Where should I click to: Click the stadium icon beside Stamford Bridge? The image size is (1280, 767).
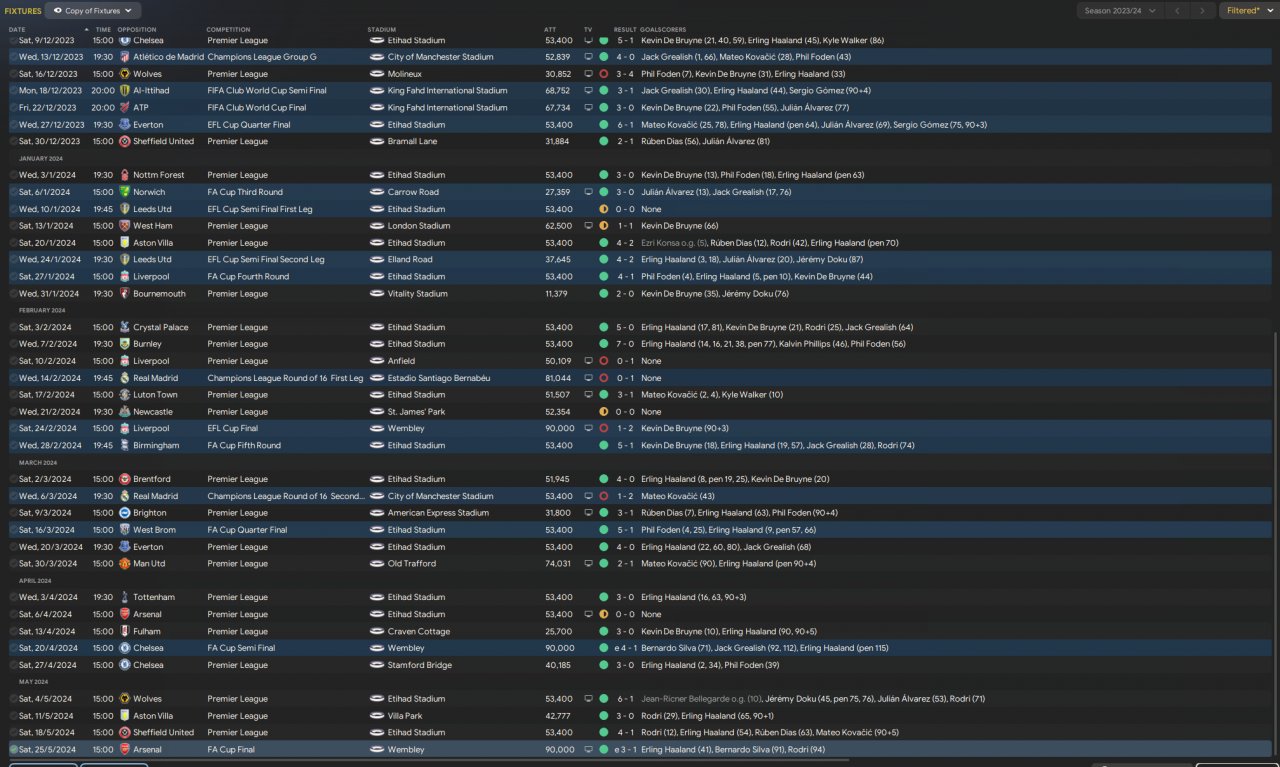tap(376, 665)
